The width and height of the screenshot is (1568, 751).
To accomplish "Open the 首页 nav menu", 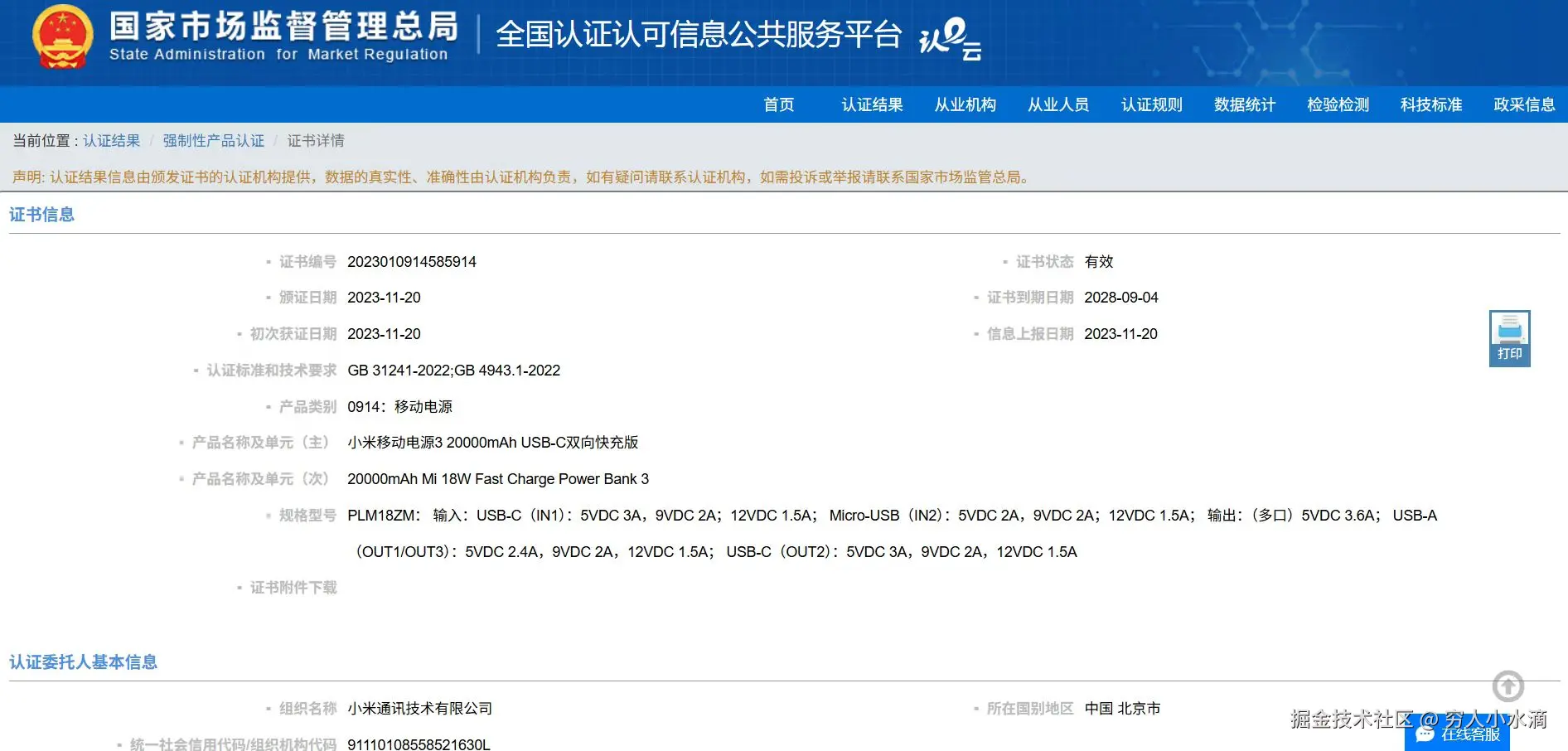I will coord(779,104).
